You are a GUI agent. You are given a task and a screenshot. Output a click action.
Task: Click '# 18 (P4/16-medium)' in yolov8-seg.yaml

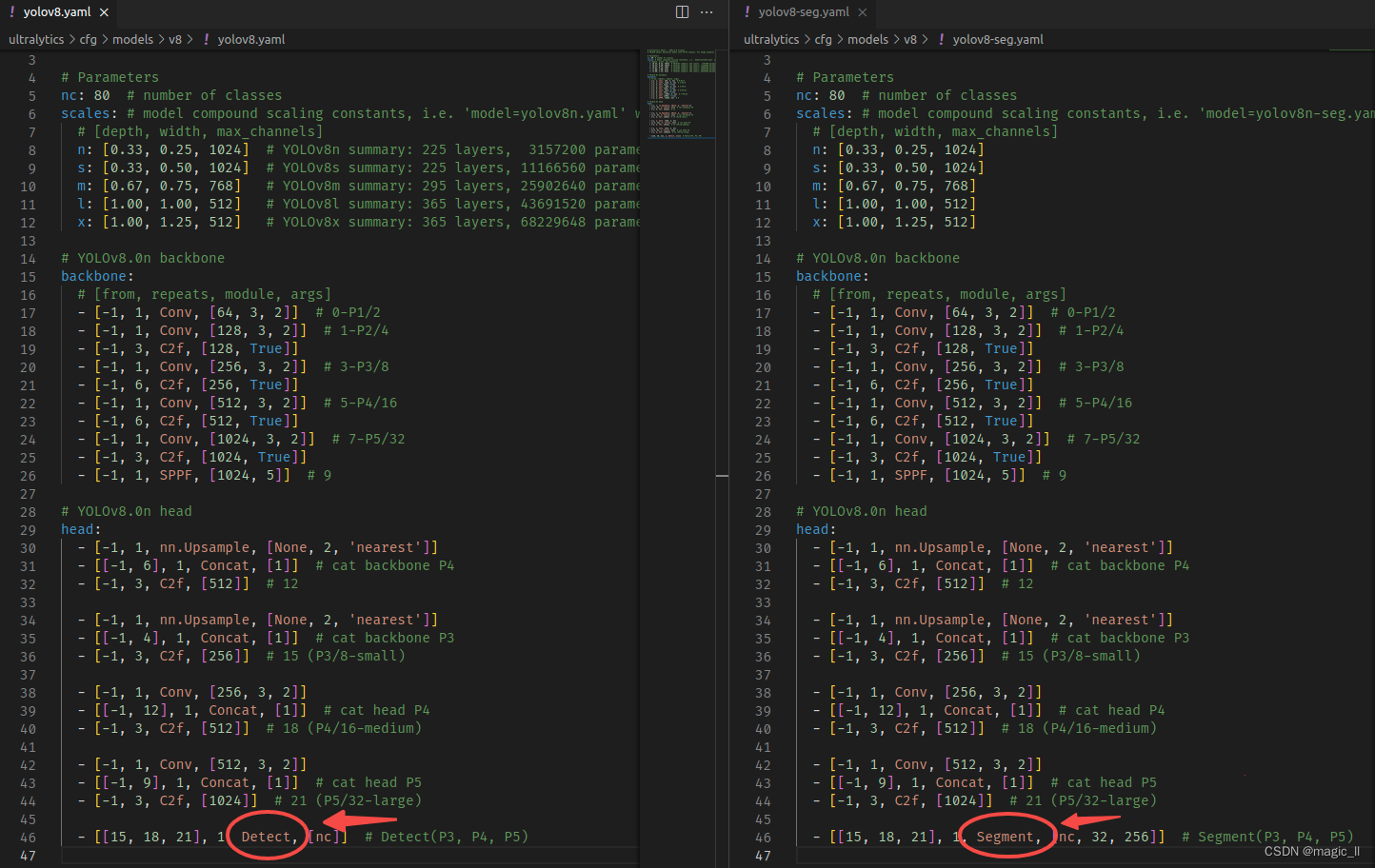1079,728
